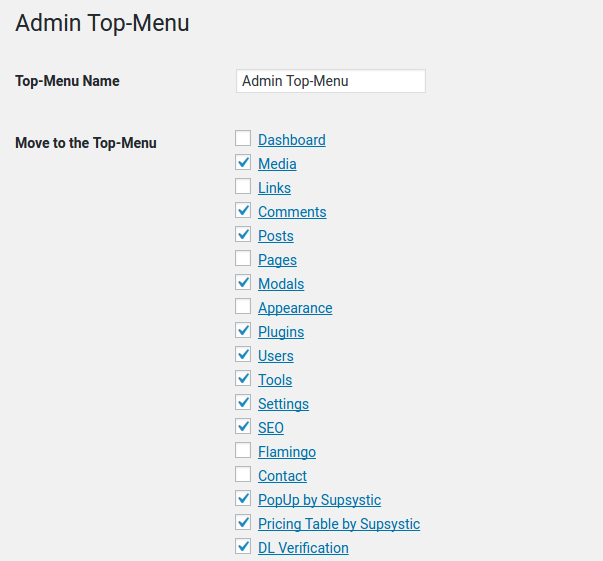
Task: Tick the Contact checkbox
Action: [x=243, y=474]
